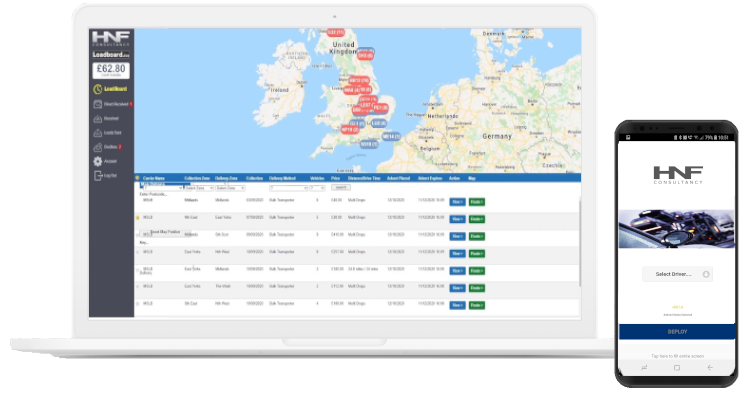The height and width of the screenshot is (400, 754).
Task: Click the Search button in filter row
Action: click(x=340, y=188)
